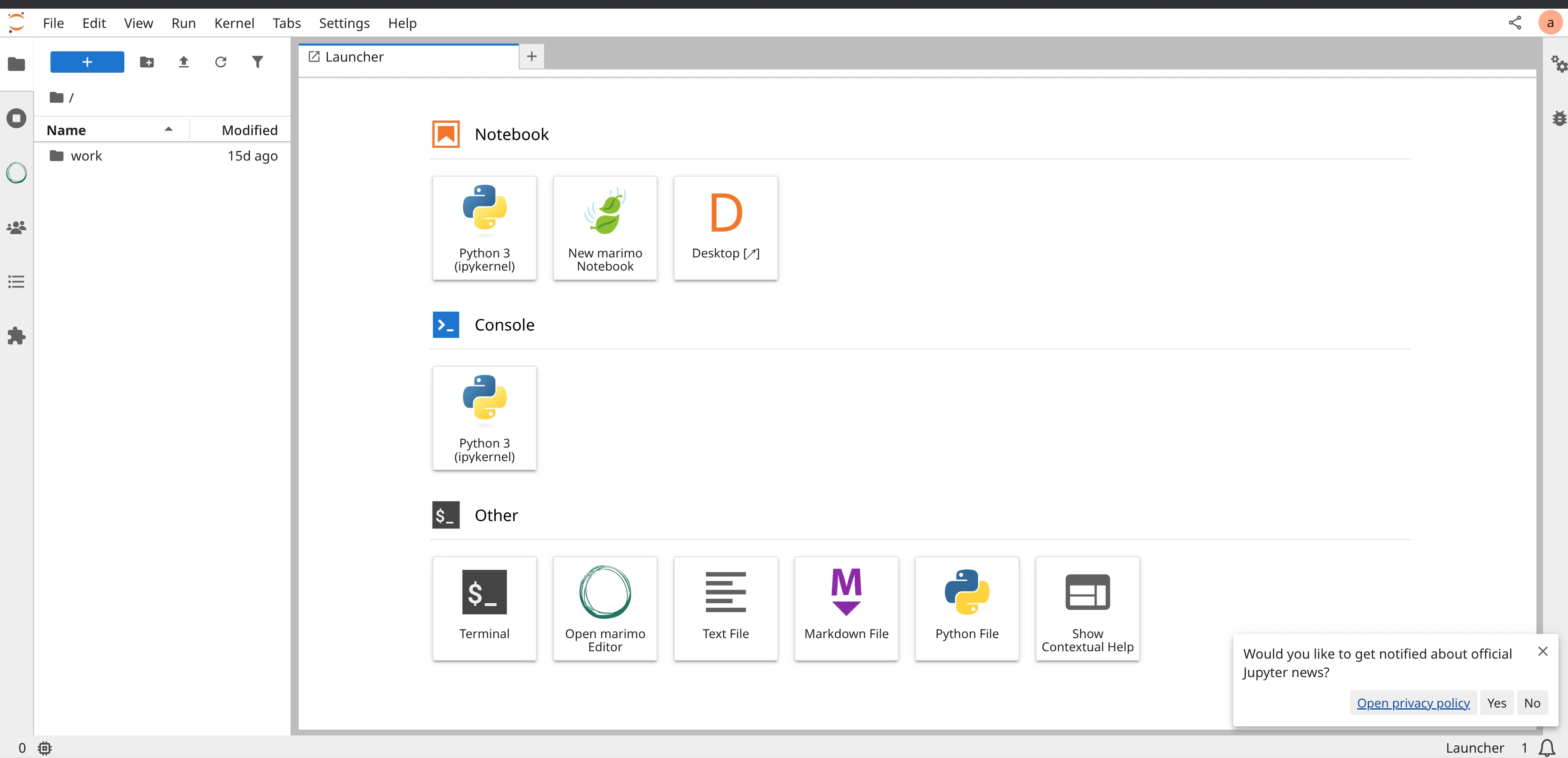This screenshot has width=1568, height=758.
Task: Create a new Text File
Action: click(726, 608)
